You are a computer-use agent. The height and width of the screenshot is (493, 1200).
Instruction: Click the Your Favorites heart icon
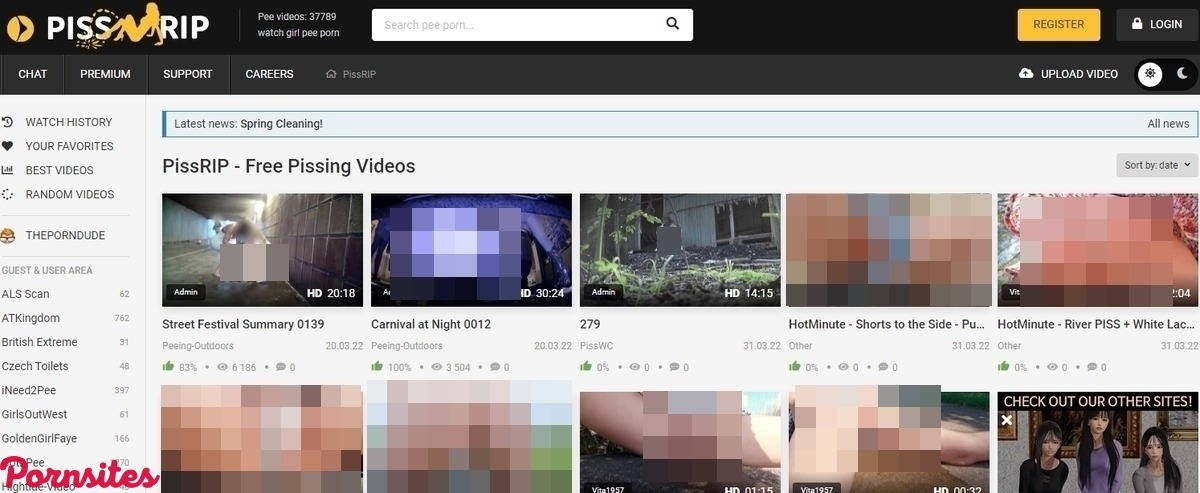7,146
